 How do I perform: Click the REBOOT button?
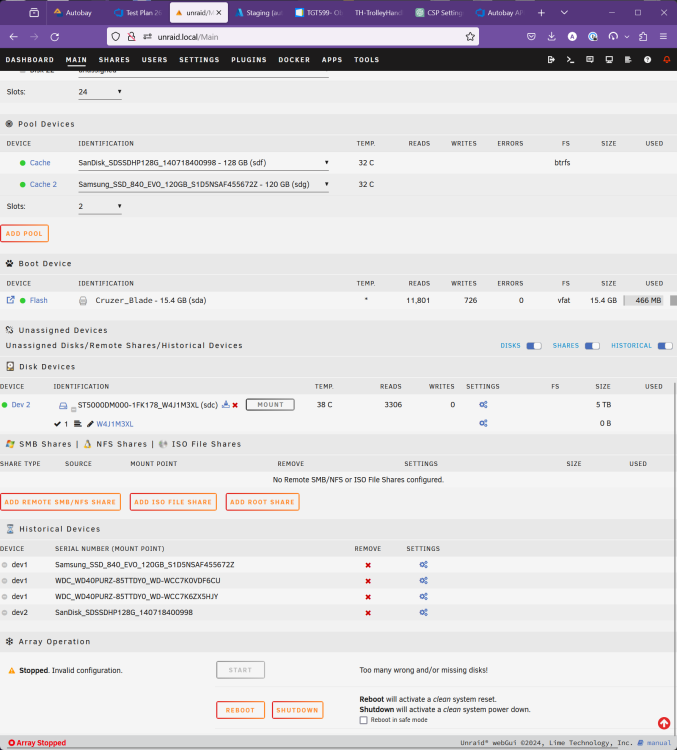pos(240,710)
